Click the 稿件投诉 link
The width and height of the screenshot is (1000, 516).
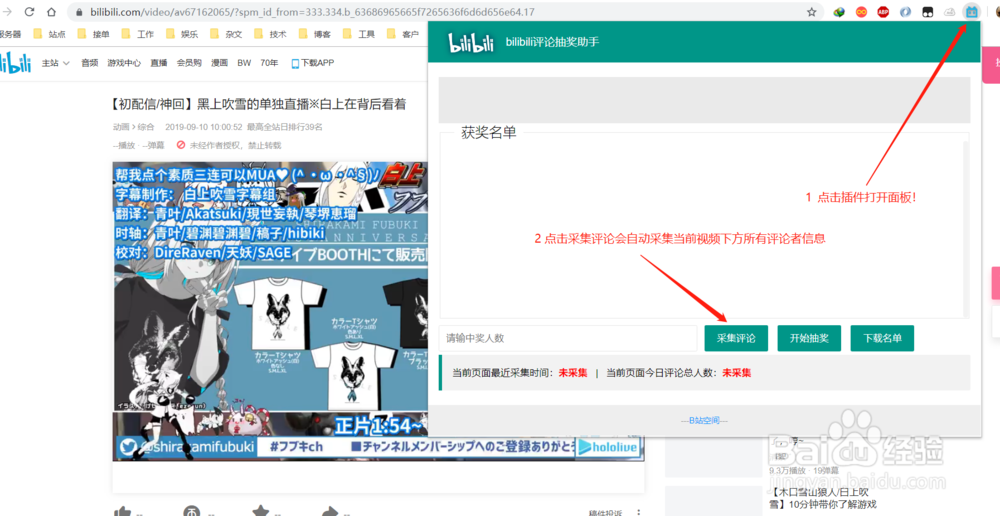coord(606,513)
